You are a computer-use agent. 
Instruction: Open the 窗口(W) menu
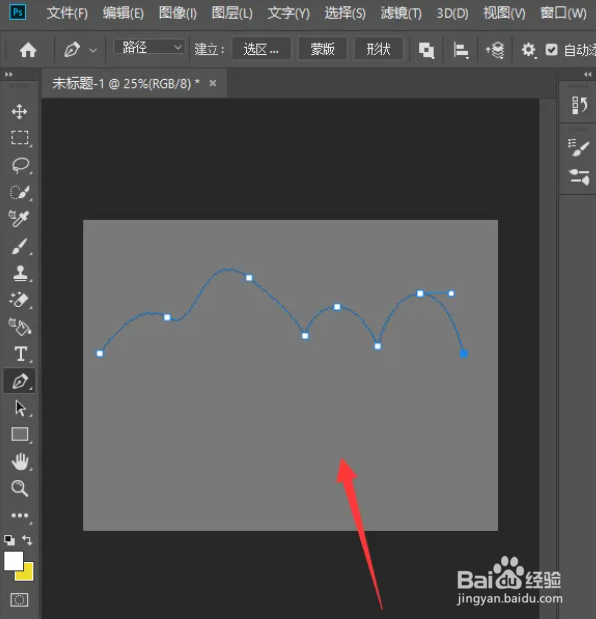click(563, 13)
